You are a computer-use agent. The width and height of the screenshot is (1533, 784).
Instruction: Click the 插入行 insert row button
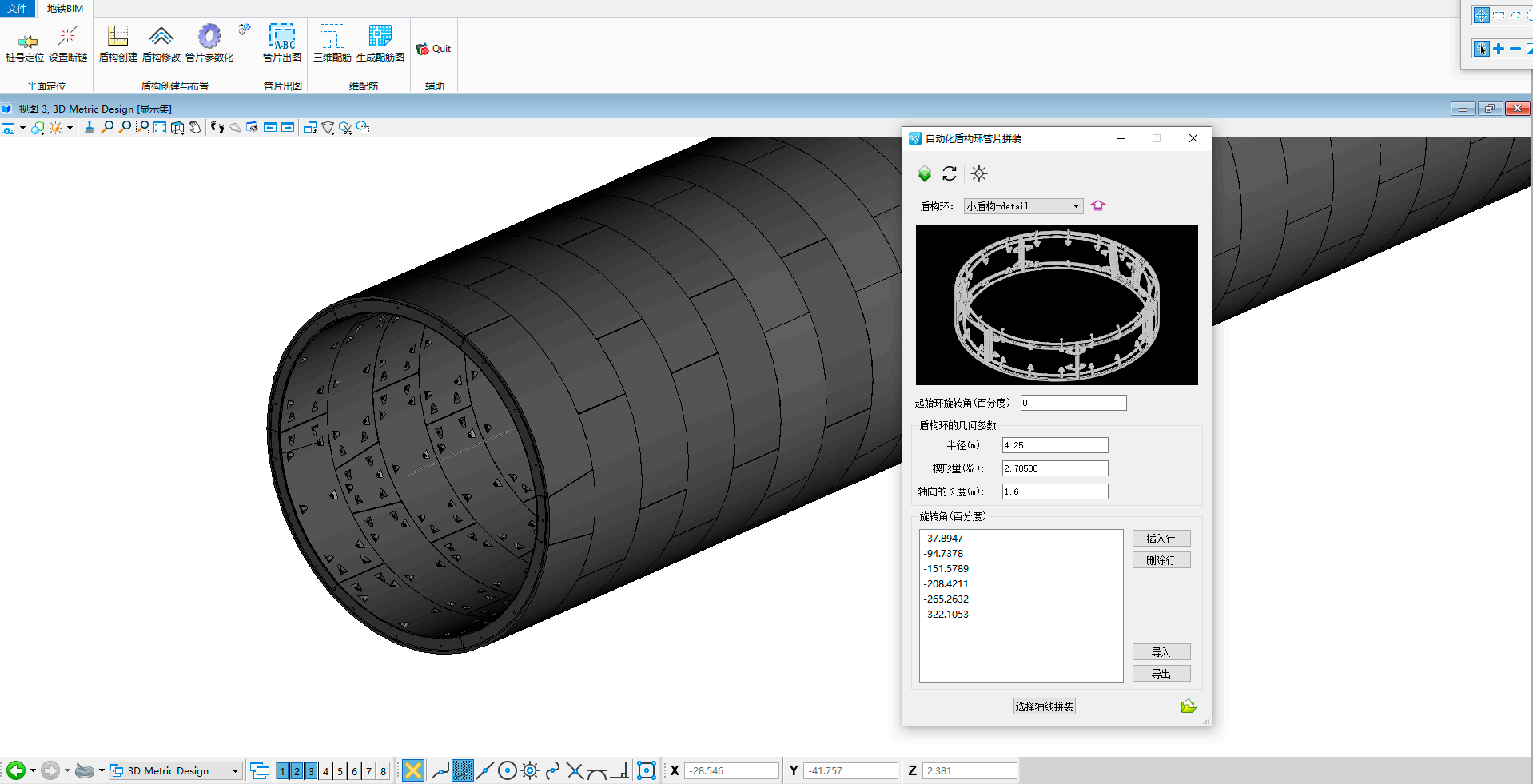[1161, 539]
